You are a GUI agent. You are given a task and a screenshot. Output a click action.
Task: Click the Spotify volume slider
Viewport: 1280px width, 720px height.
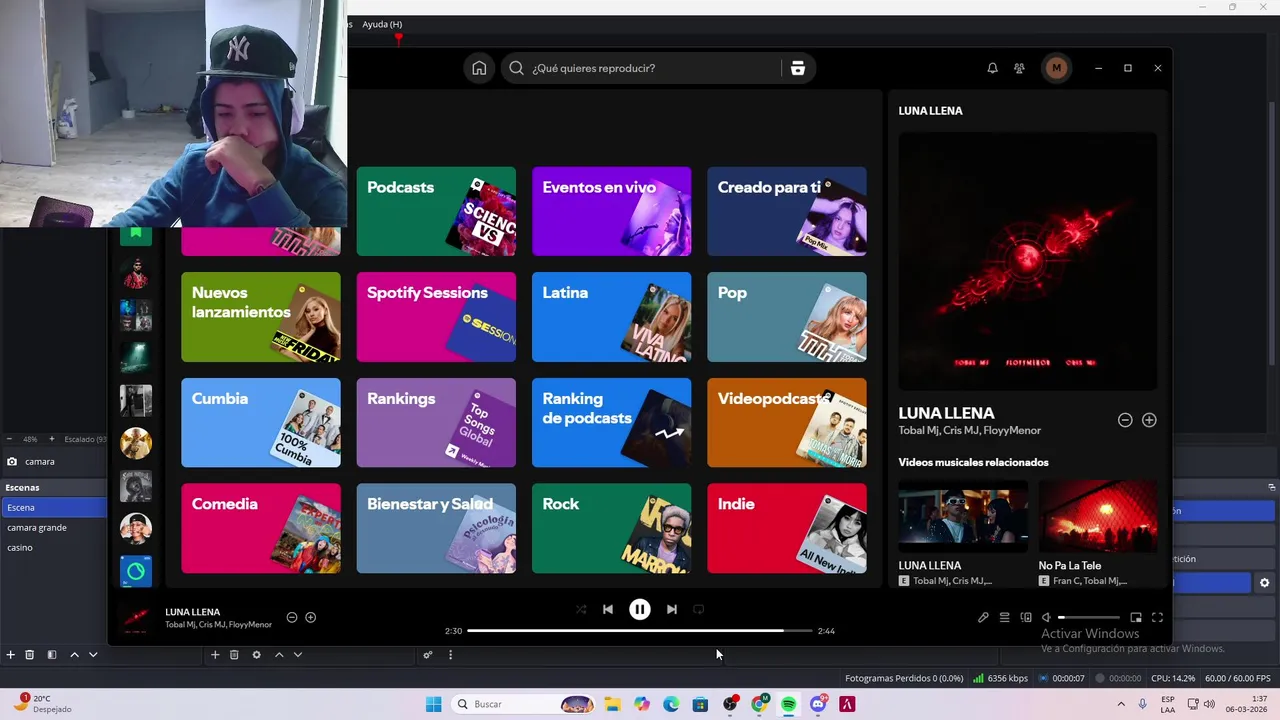click(1089, 618)
